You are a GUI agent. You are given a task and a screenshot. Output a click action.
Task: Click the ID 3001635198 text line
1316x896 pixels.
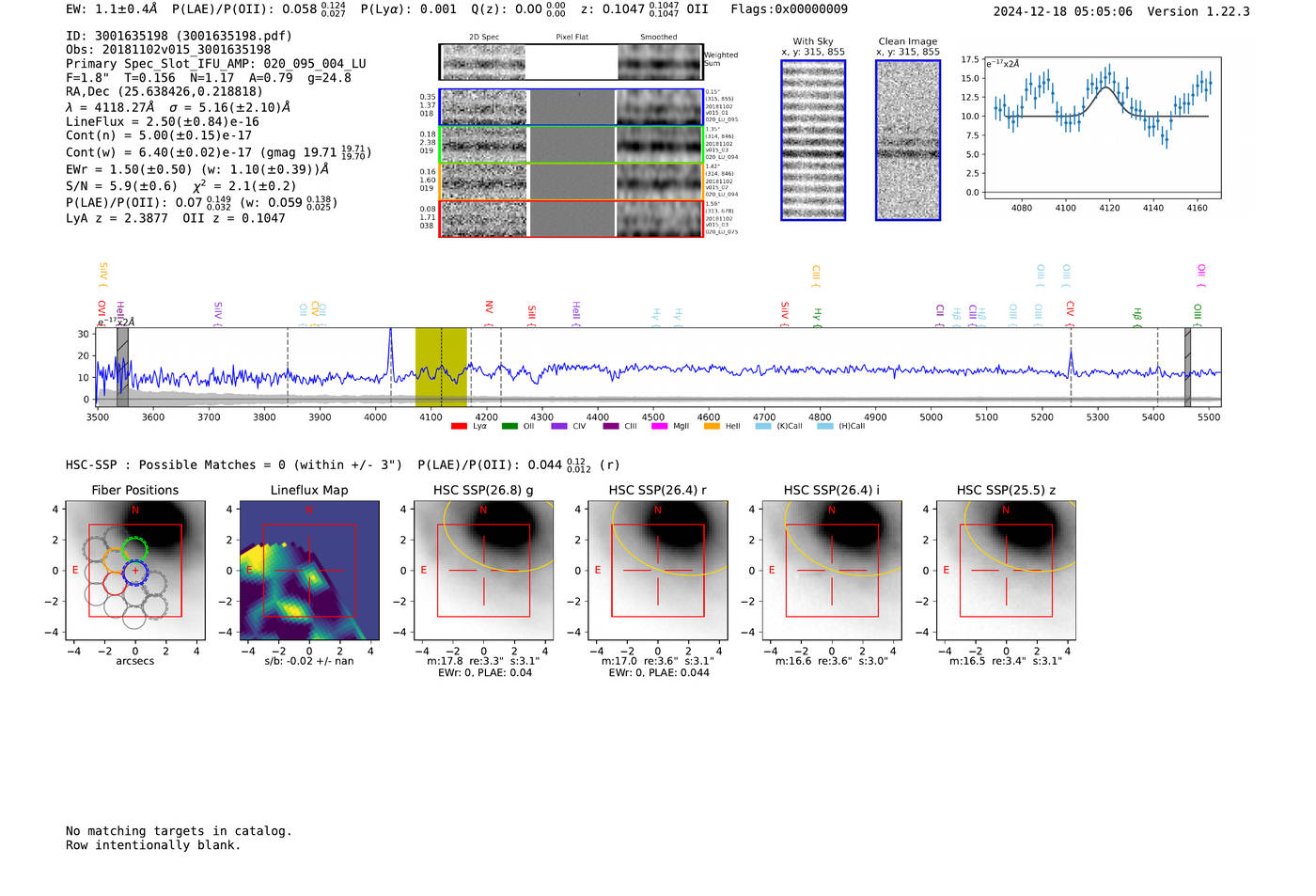pos(179,36)
